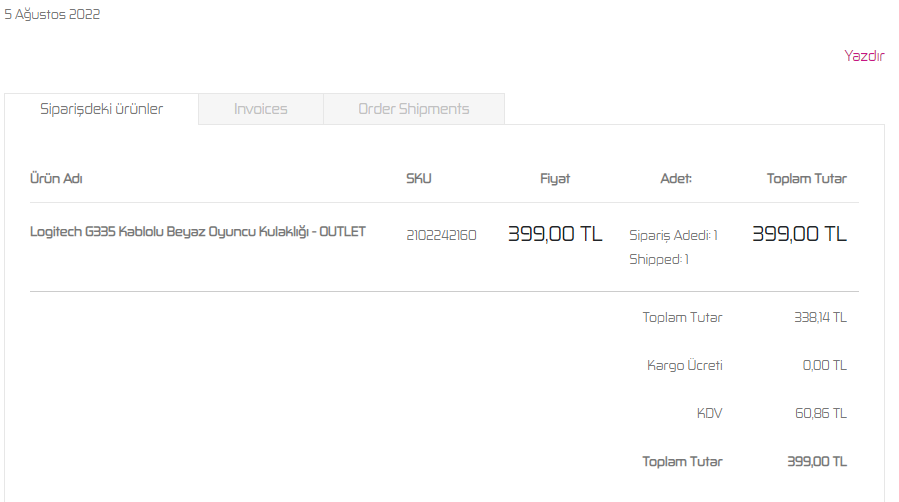The image size is (899, 502).
Task: Switch to the Invoices tab
Action: [261, 109]
